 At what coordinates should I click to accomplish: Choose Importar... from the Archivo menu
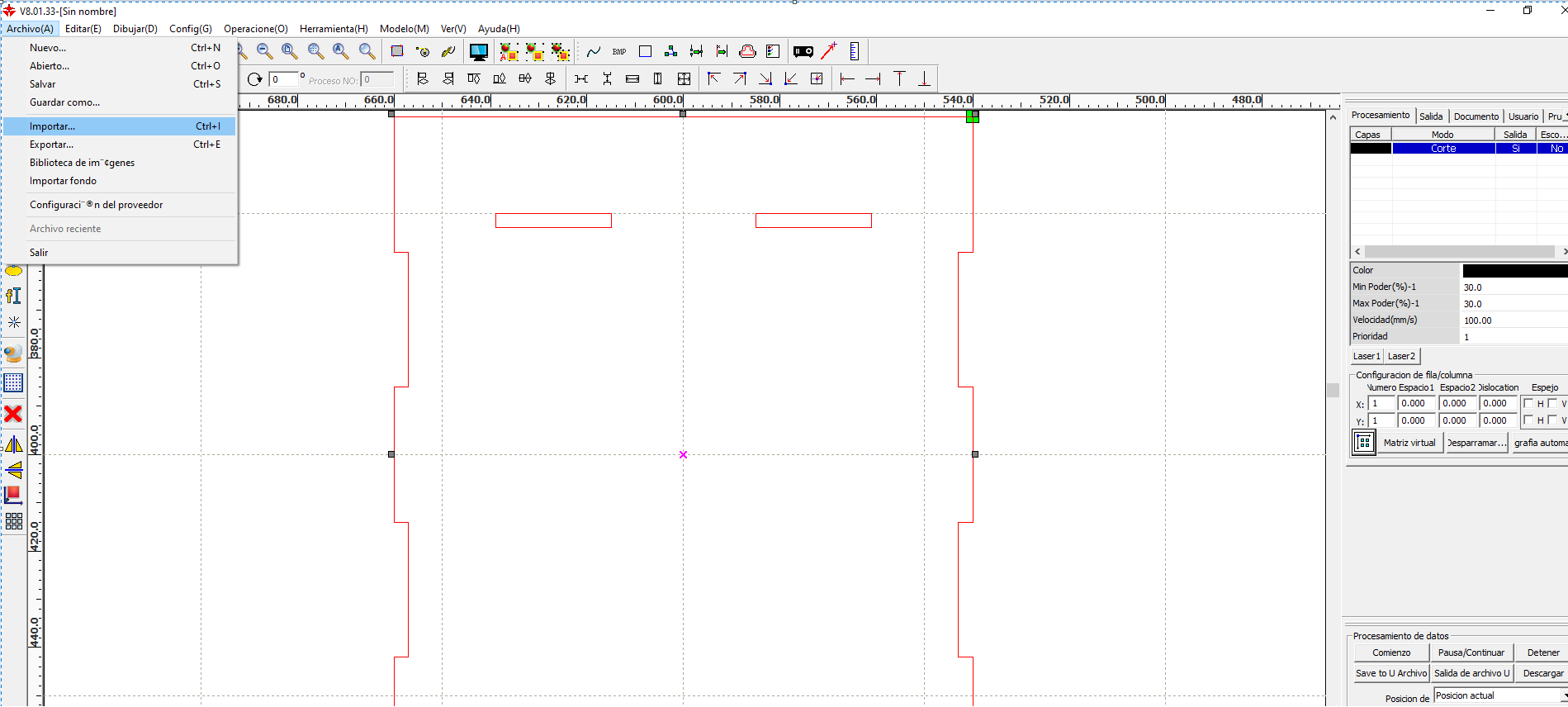[120, 126]
